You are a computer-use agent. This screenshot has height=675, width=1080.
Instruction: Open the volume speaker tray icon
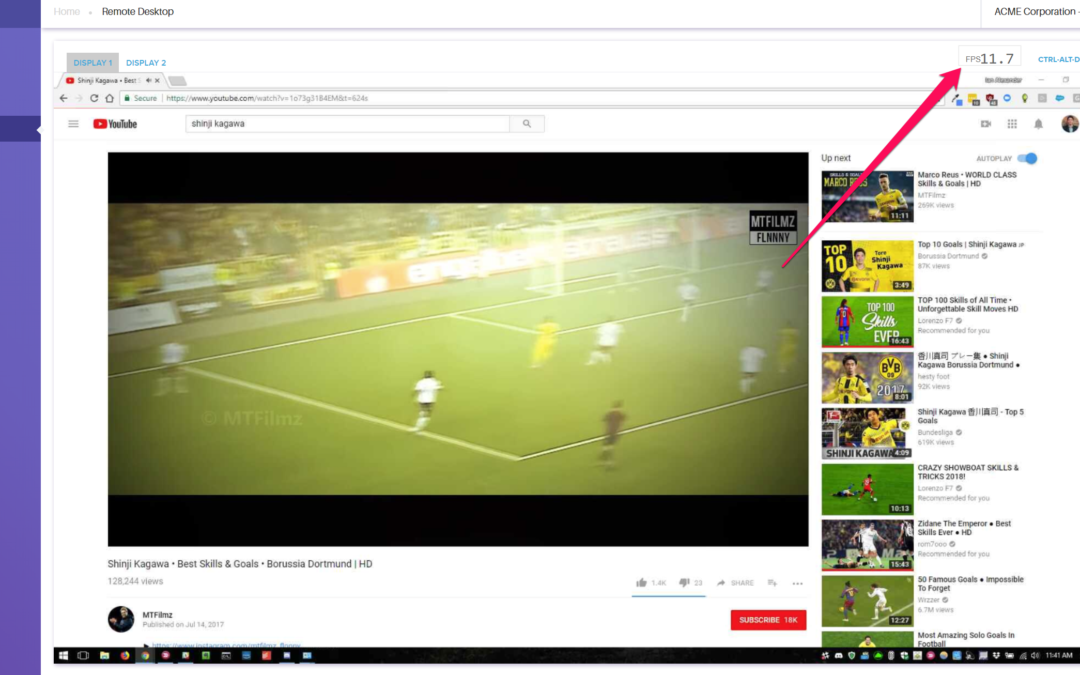[1035, 656]
